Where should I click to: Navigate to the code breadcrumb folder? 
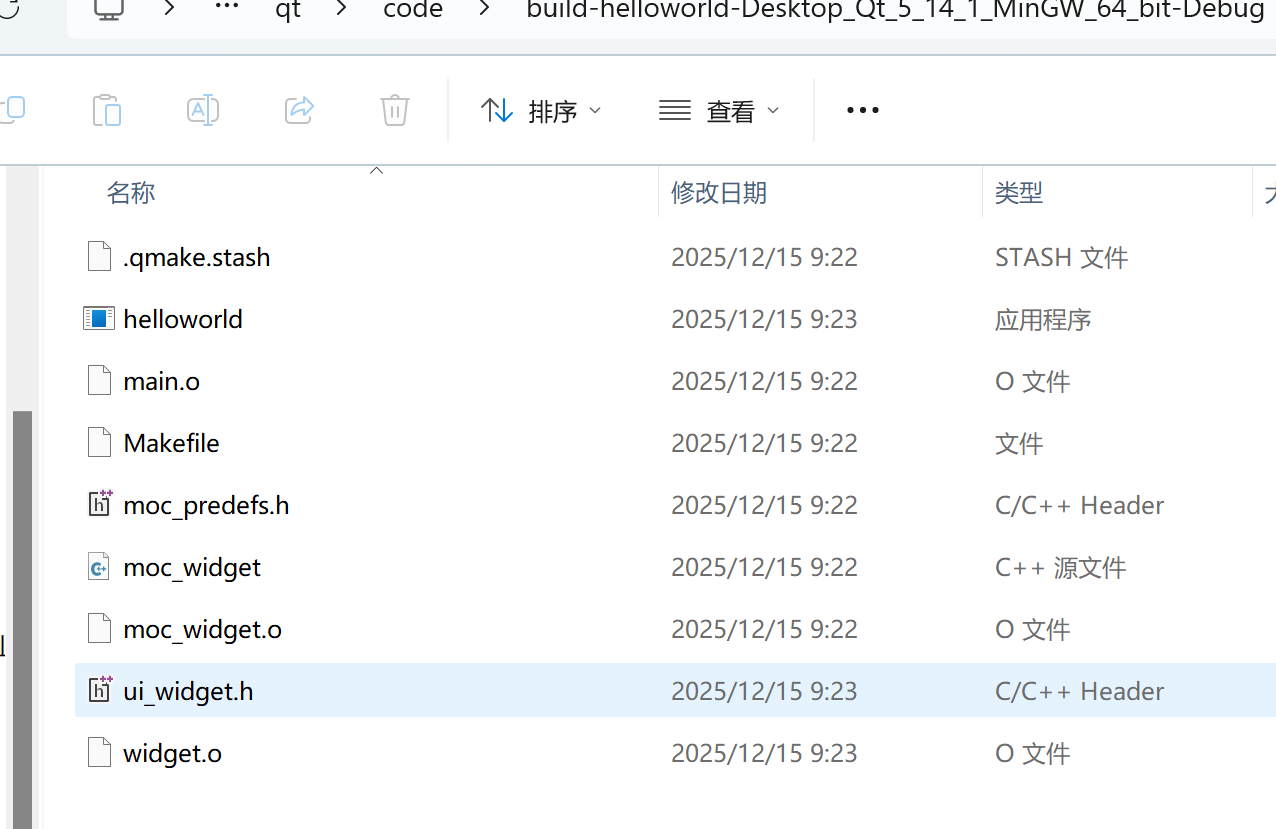(412, 11)
